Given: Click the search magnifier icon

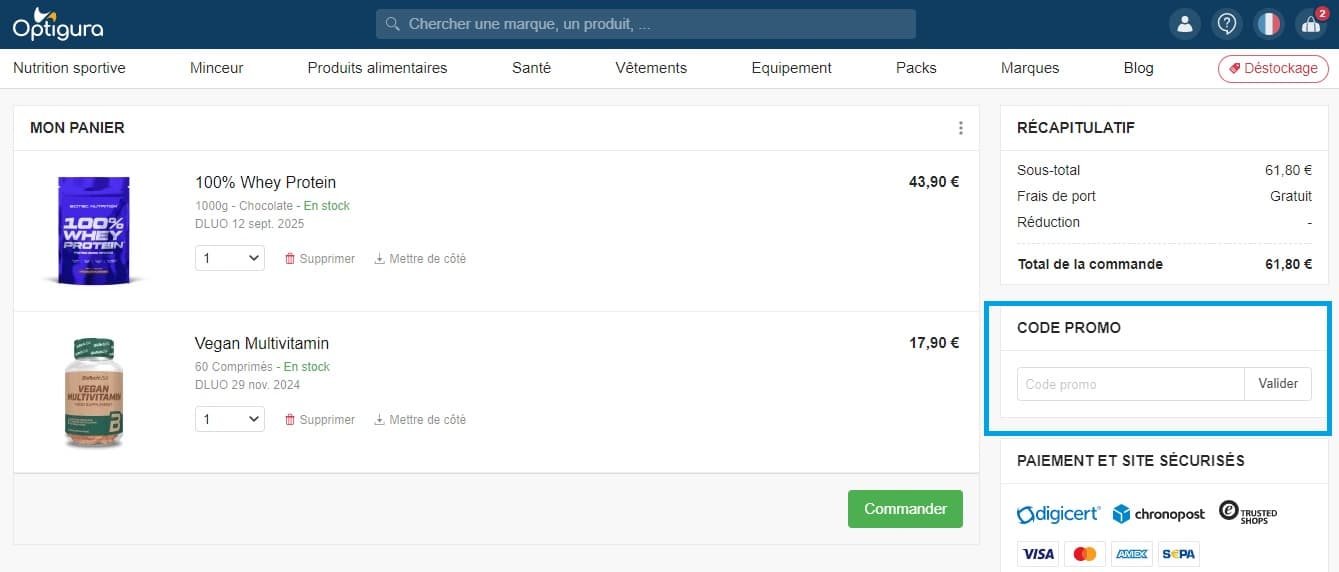Looking at the screenshot, I should click(392, 24).
